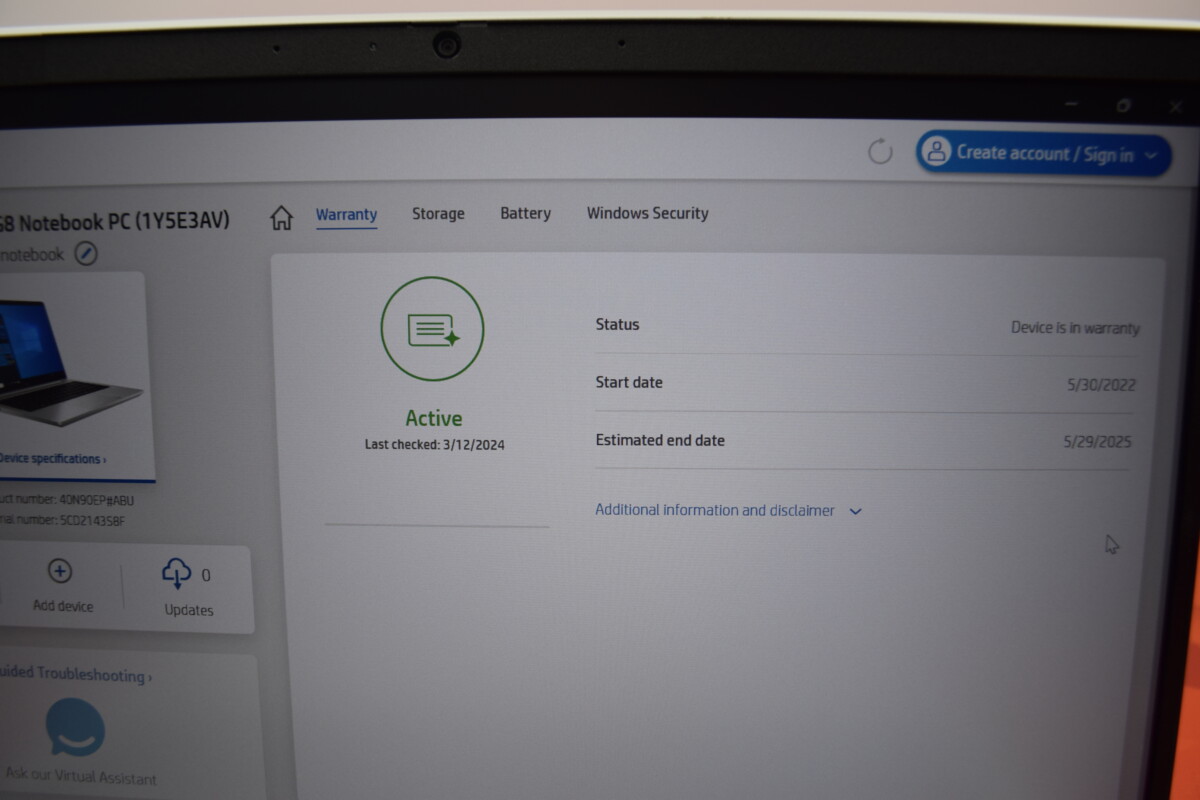Click the Virtual Assistant chat icon
This screenshot has height=800, width=1200.
75,728
